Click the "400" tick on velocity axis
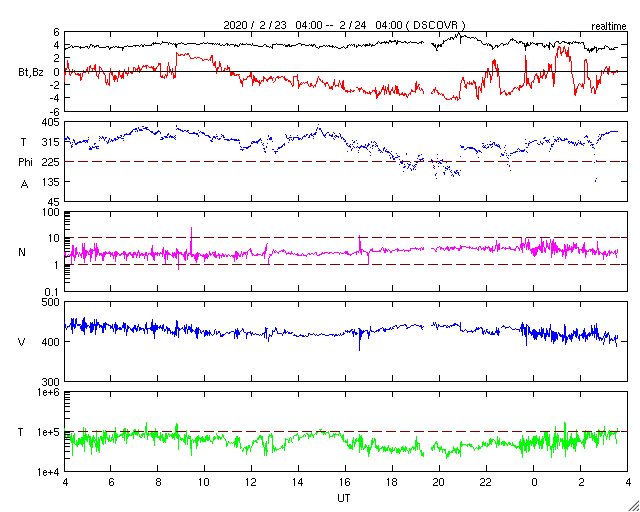 click(x=52, y=342)
